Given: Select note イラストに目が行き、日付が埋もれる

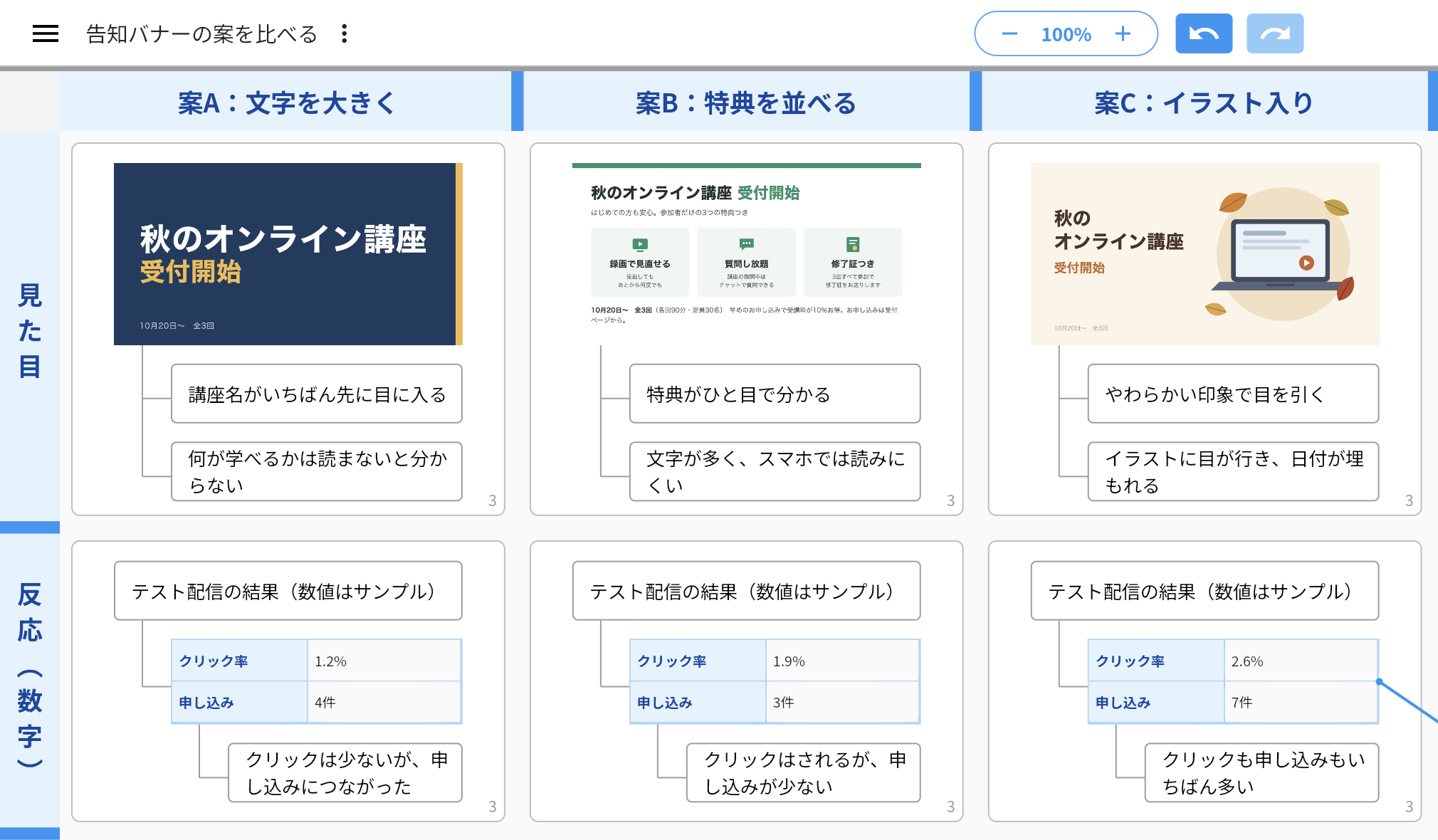Looking at the screenshot, I should (1234, 471).
